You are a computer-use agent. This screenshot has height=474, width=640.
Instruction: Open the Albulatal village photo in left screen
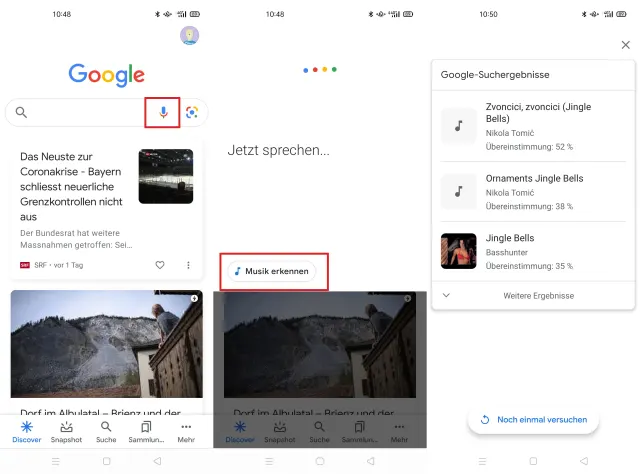pos(107,344)
